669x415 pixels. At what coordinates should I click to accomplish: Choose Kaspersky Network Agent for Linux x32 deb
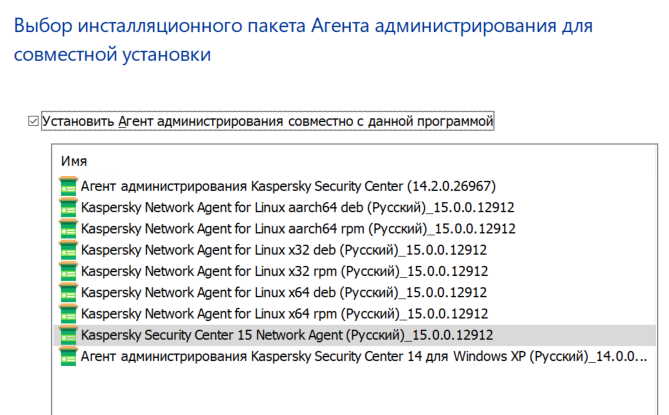[x=283, y=250]
